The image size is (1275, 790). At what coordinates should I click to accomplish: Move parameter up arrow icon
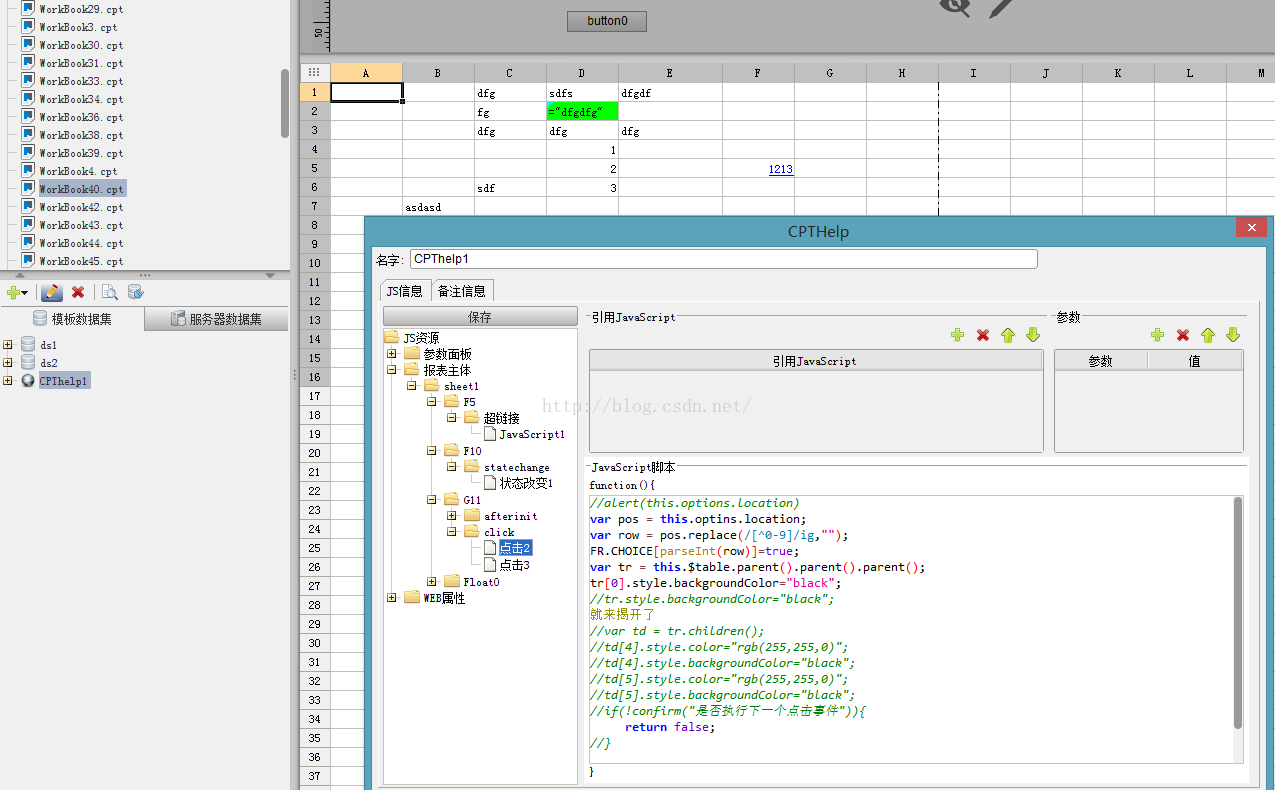click(1208, 335)
